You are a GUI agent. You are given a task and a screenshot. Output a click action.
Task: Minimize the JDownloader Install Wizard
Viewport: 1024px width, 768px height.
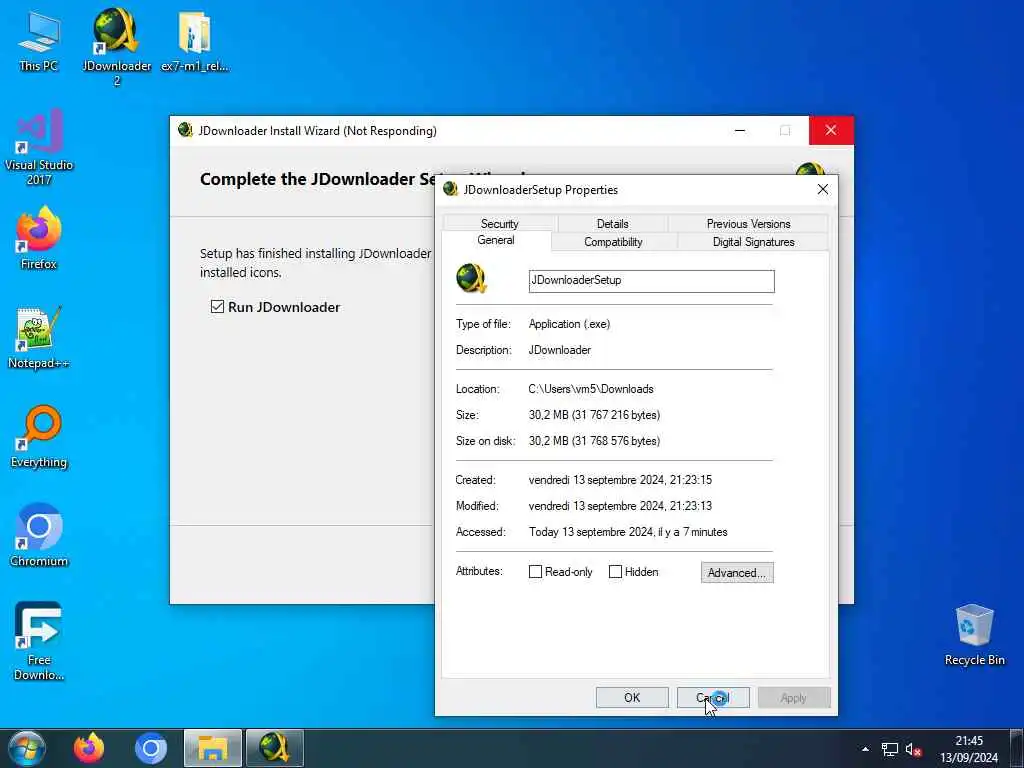pos(740,131)
